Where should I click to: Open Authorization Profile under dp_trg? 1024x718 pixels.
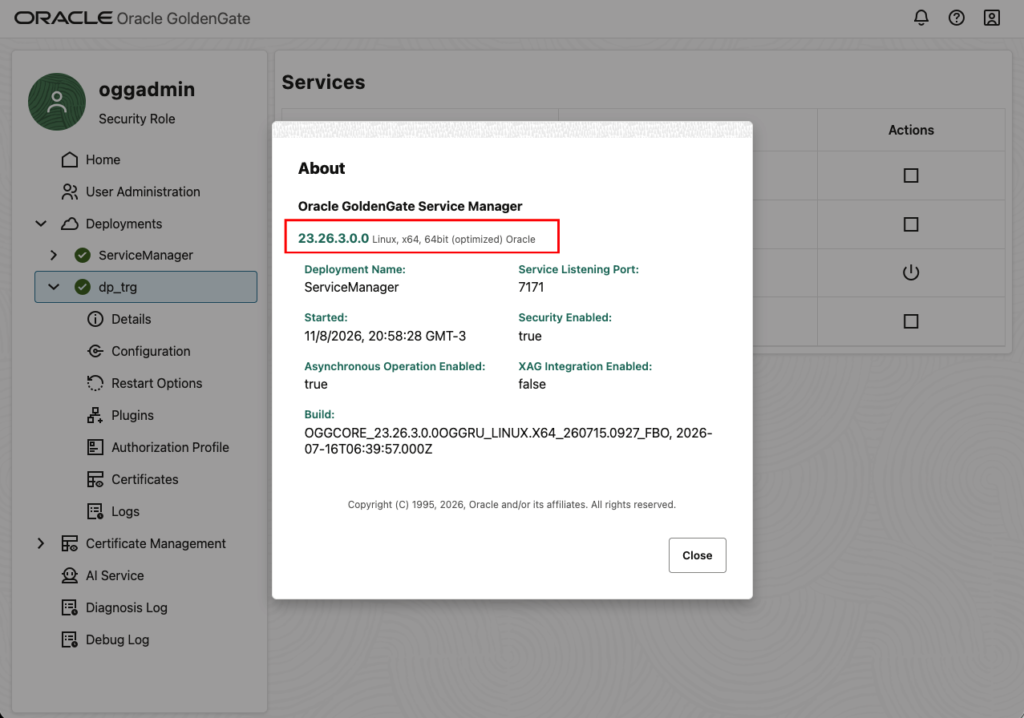pos(170,447)
